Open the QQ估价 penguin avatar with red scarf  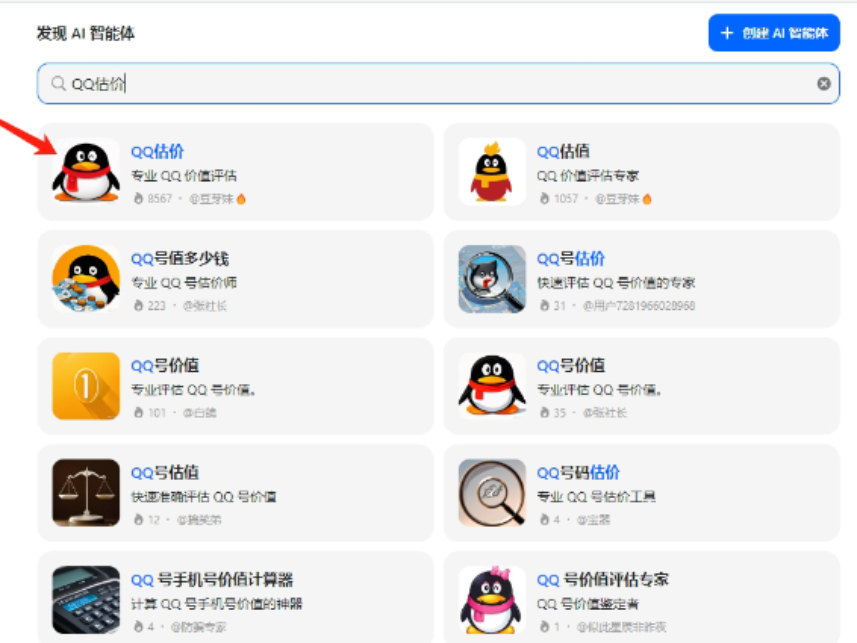86,172
